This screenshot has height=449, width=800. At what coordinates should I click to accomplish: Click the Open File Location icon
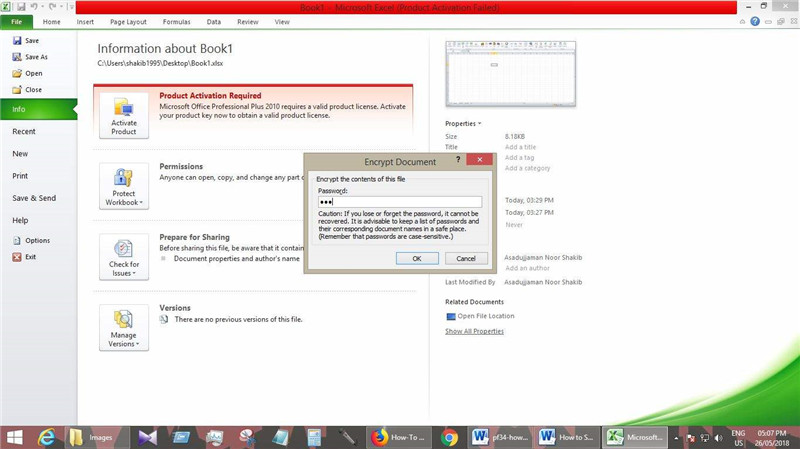click(x=450, y=316)
